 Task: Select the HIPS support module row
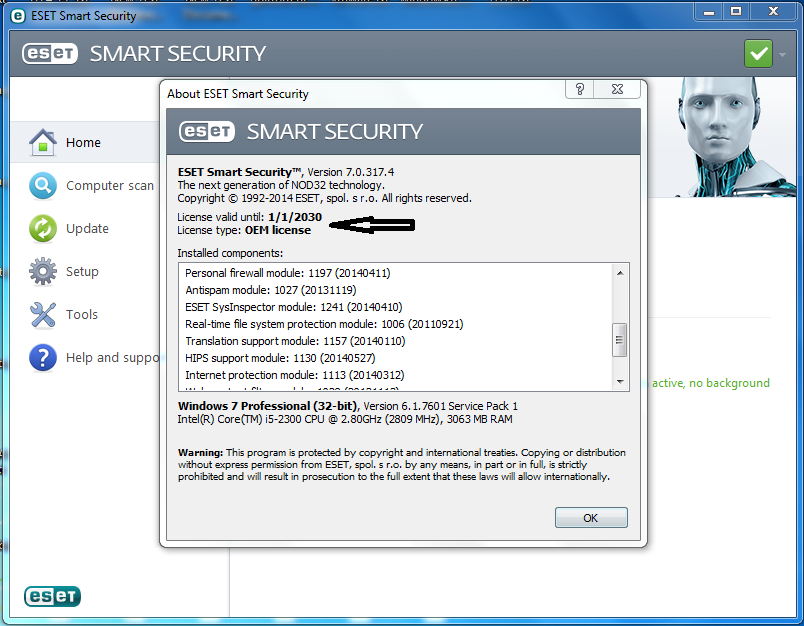(x=280, y=357)
